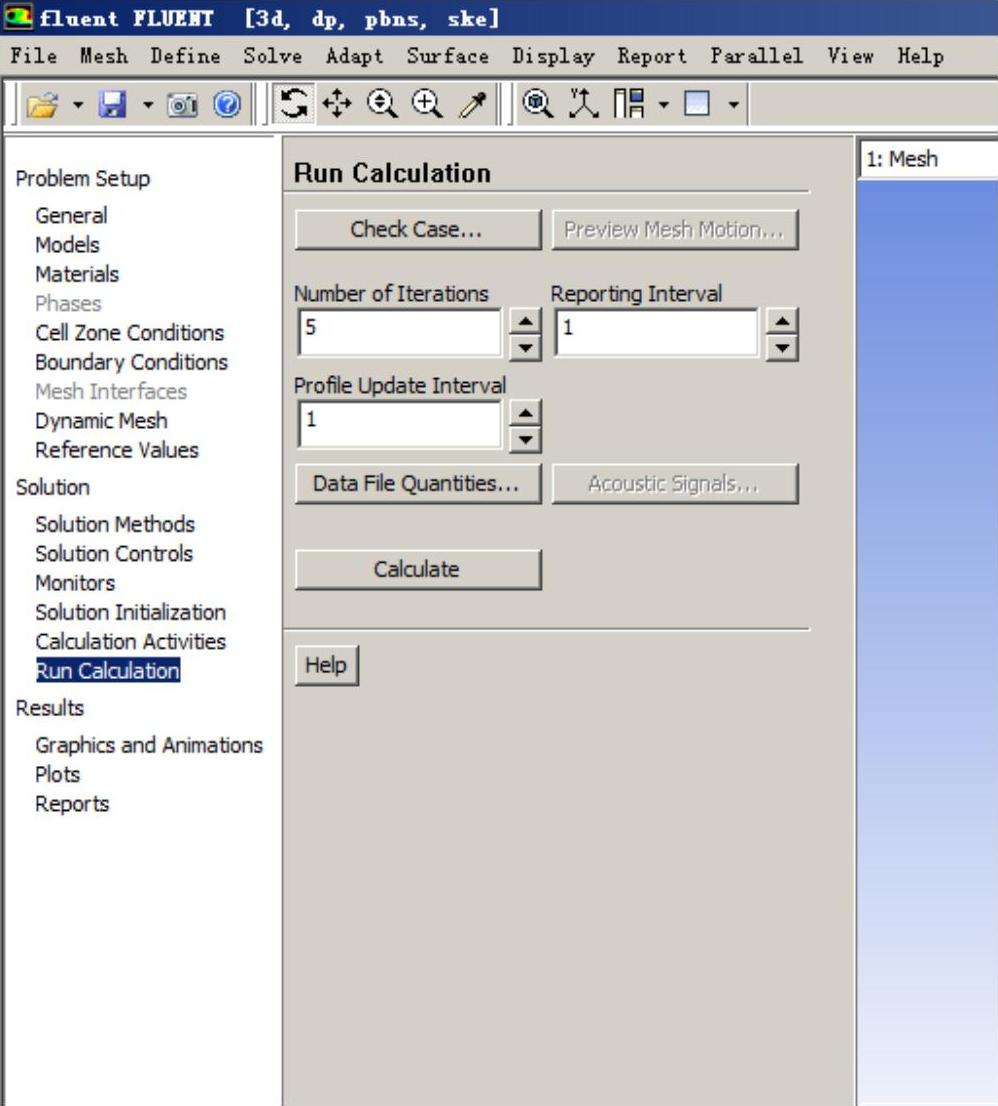Image resolution: width=998 pixels, height=1106 pixels.
Task: Select Monitors in the tree
Action: pyautogui.click(x=75, y=583)
